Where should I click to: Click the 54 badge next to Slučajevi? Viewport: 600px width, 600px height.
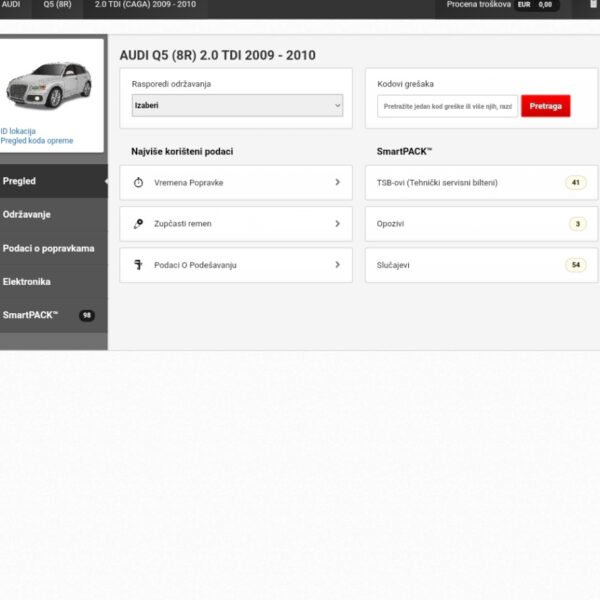point(576,265)
